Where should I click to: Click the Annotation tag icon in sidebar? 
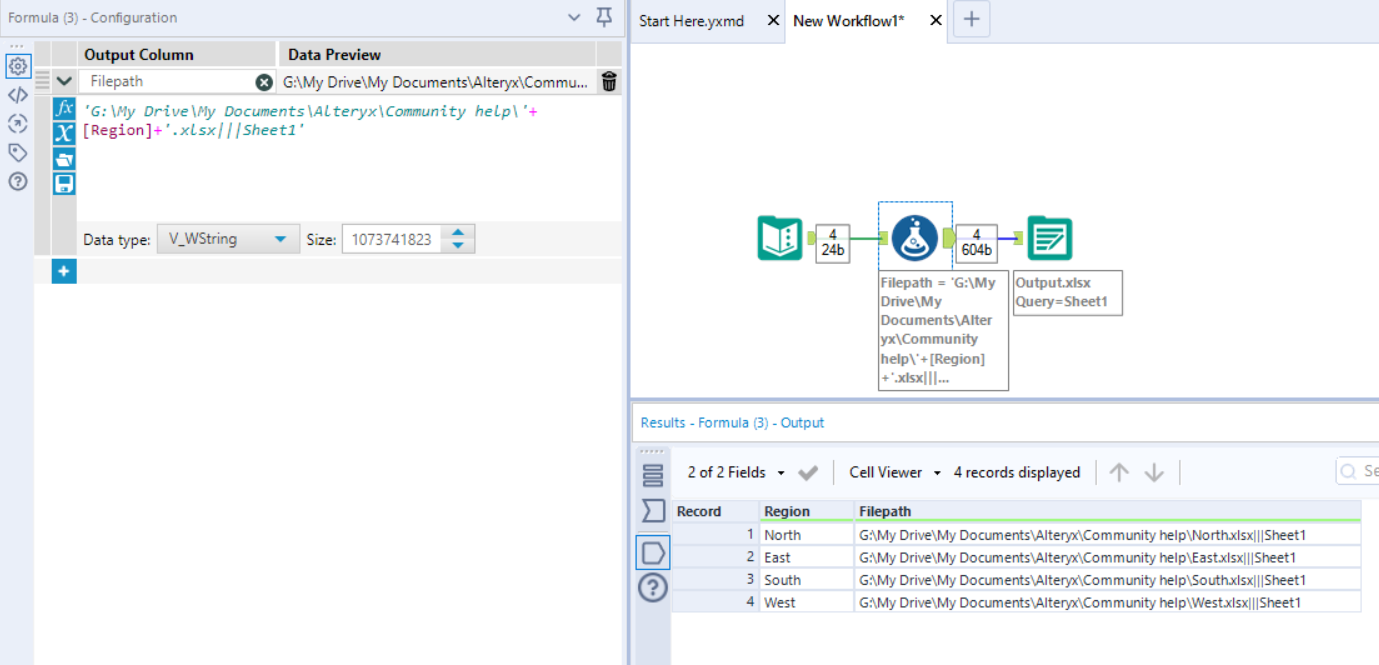pyautogui.click(x=17, y=153)
